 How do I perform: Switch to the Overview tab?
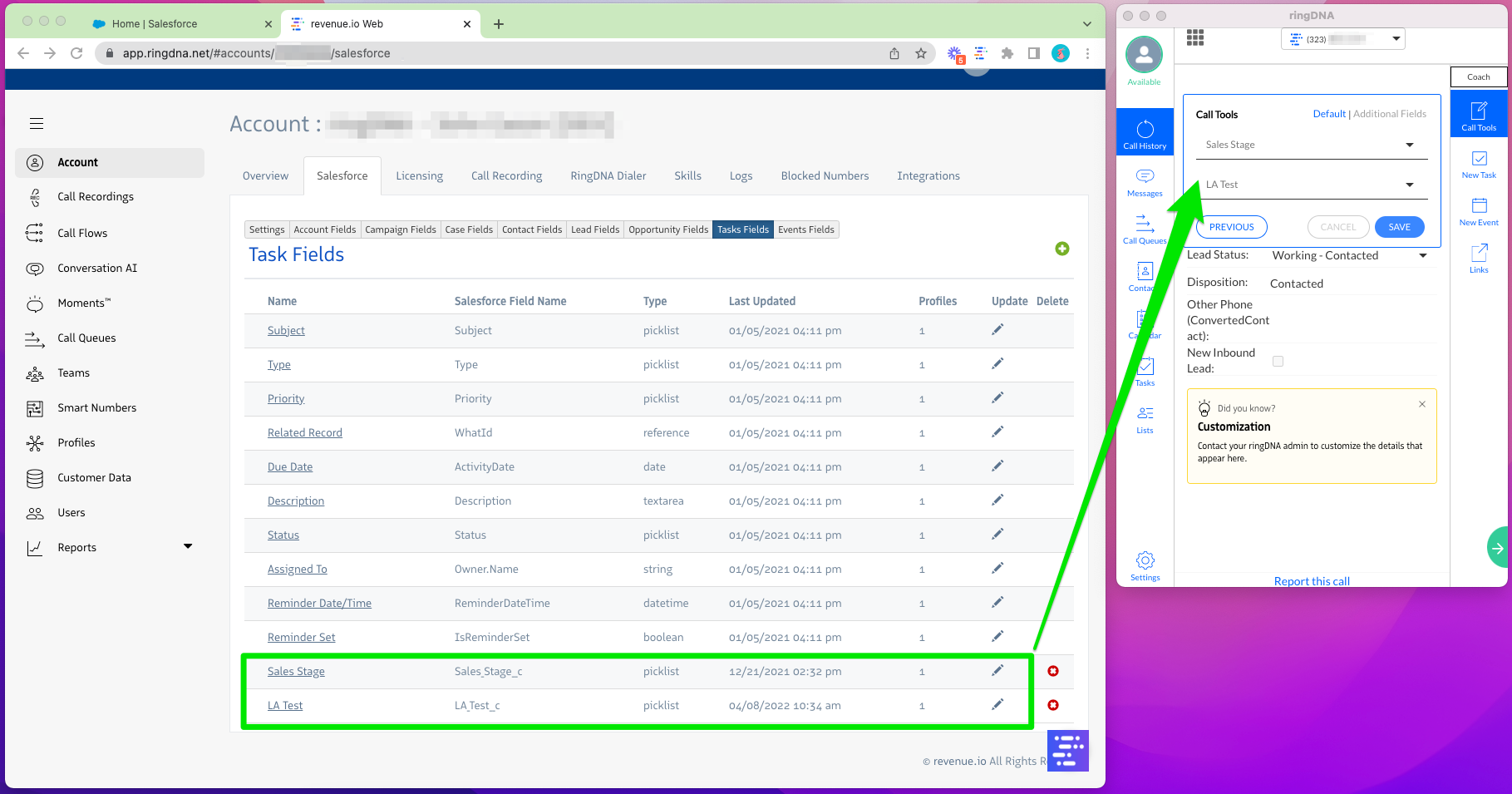point(265,175)
